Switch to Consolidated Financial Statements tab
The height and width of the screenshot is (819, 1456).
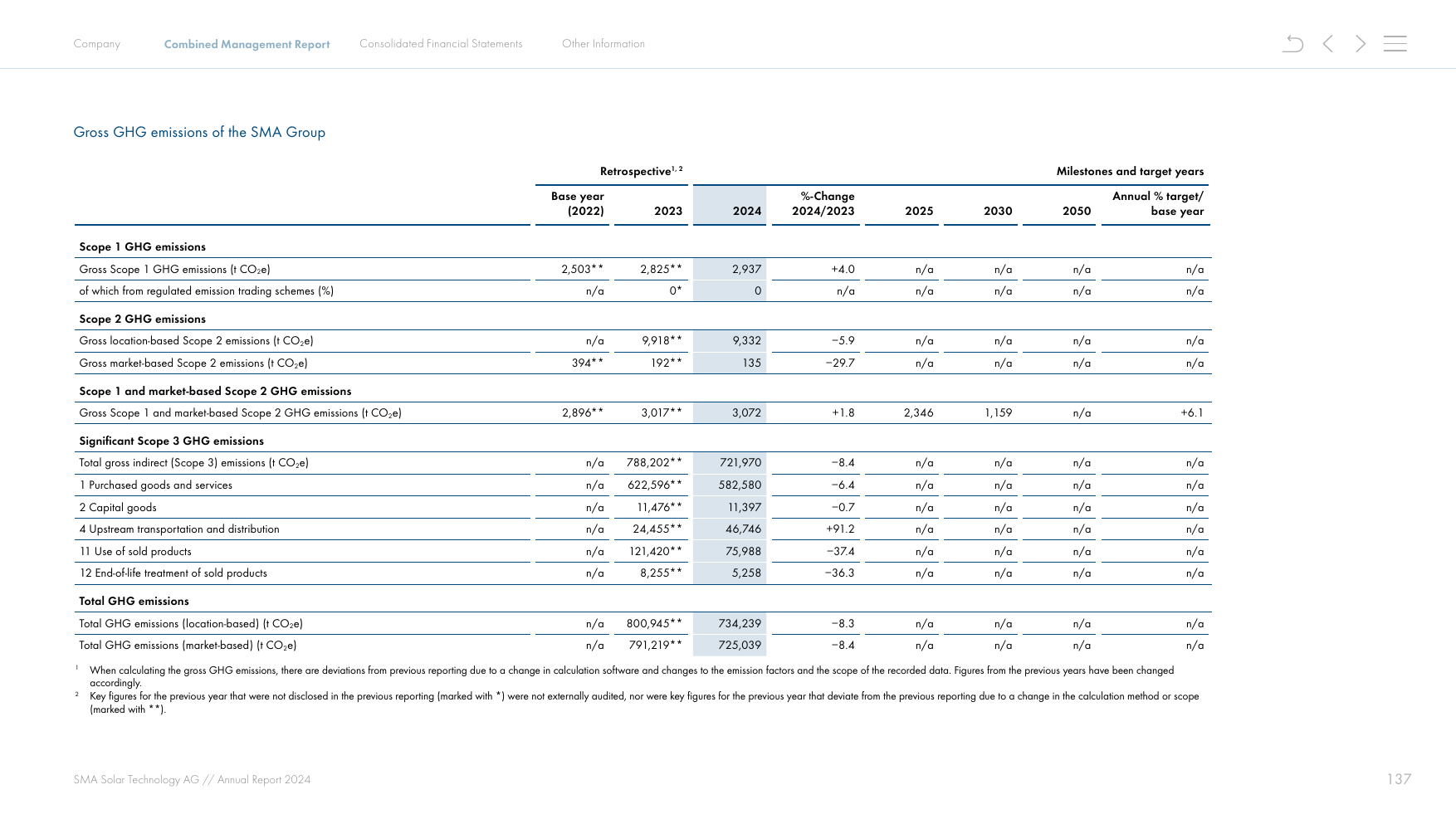pos(441,44)
